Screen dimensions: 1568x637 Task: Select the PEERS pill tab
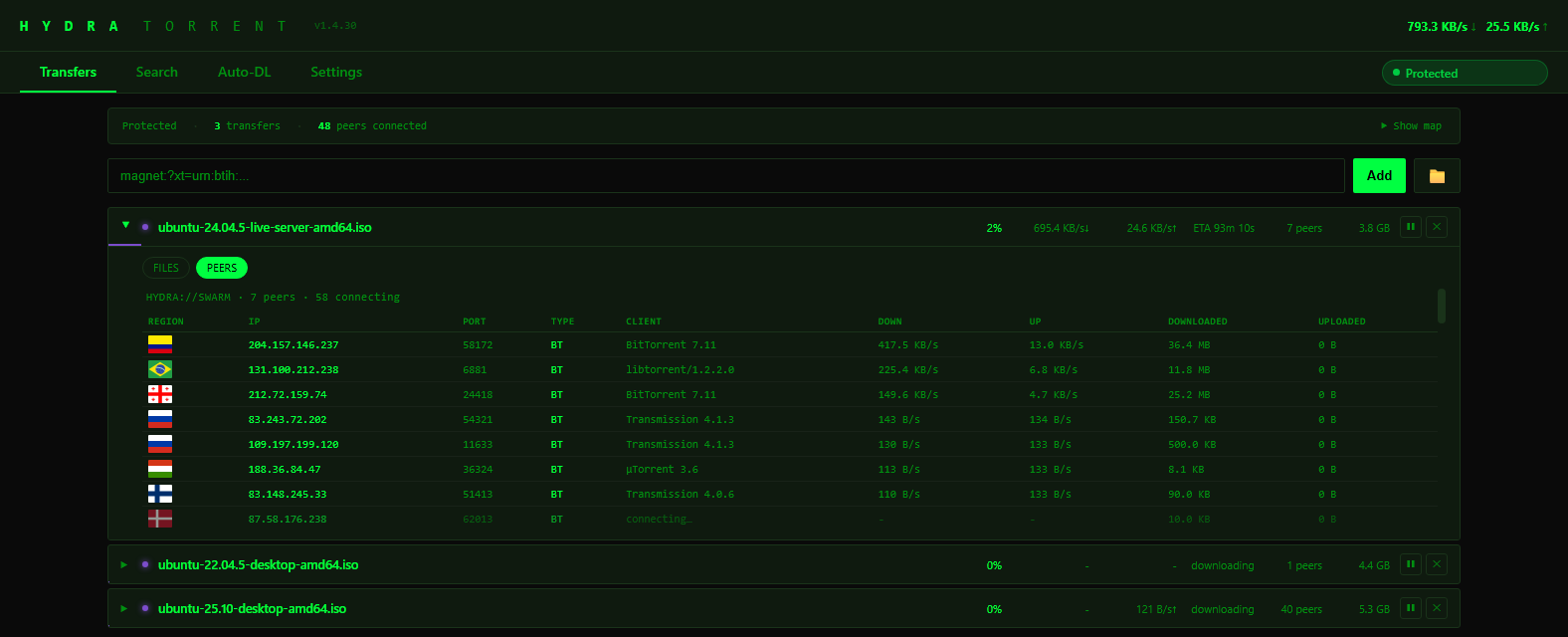pyautogui.click(x=222, y=268)
